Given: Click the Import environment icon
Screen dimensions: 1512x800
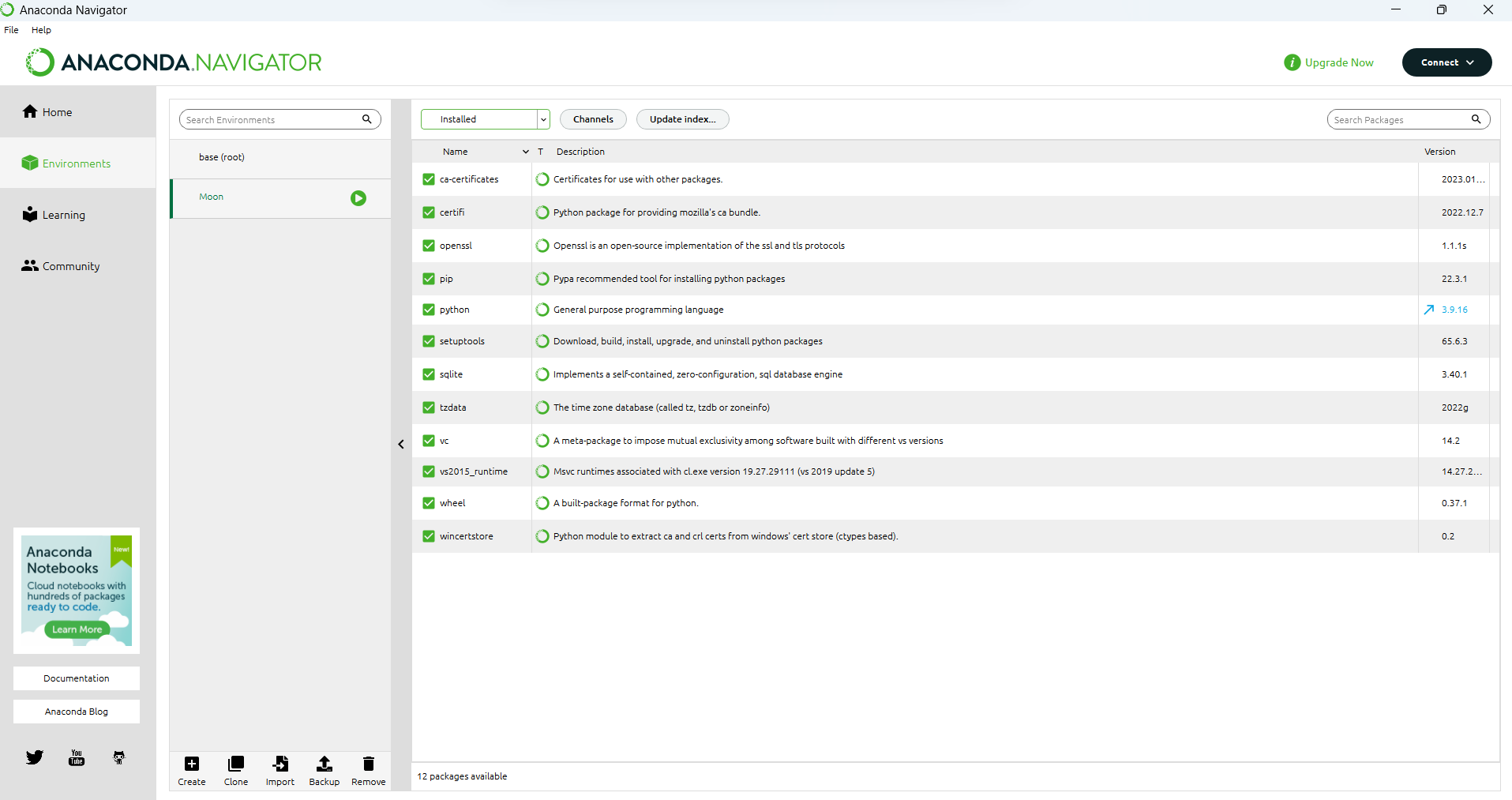Looking at the screenshot, I should coord(280,764).
